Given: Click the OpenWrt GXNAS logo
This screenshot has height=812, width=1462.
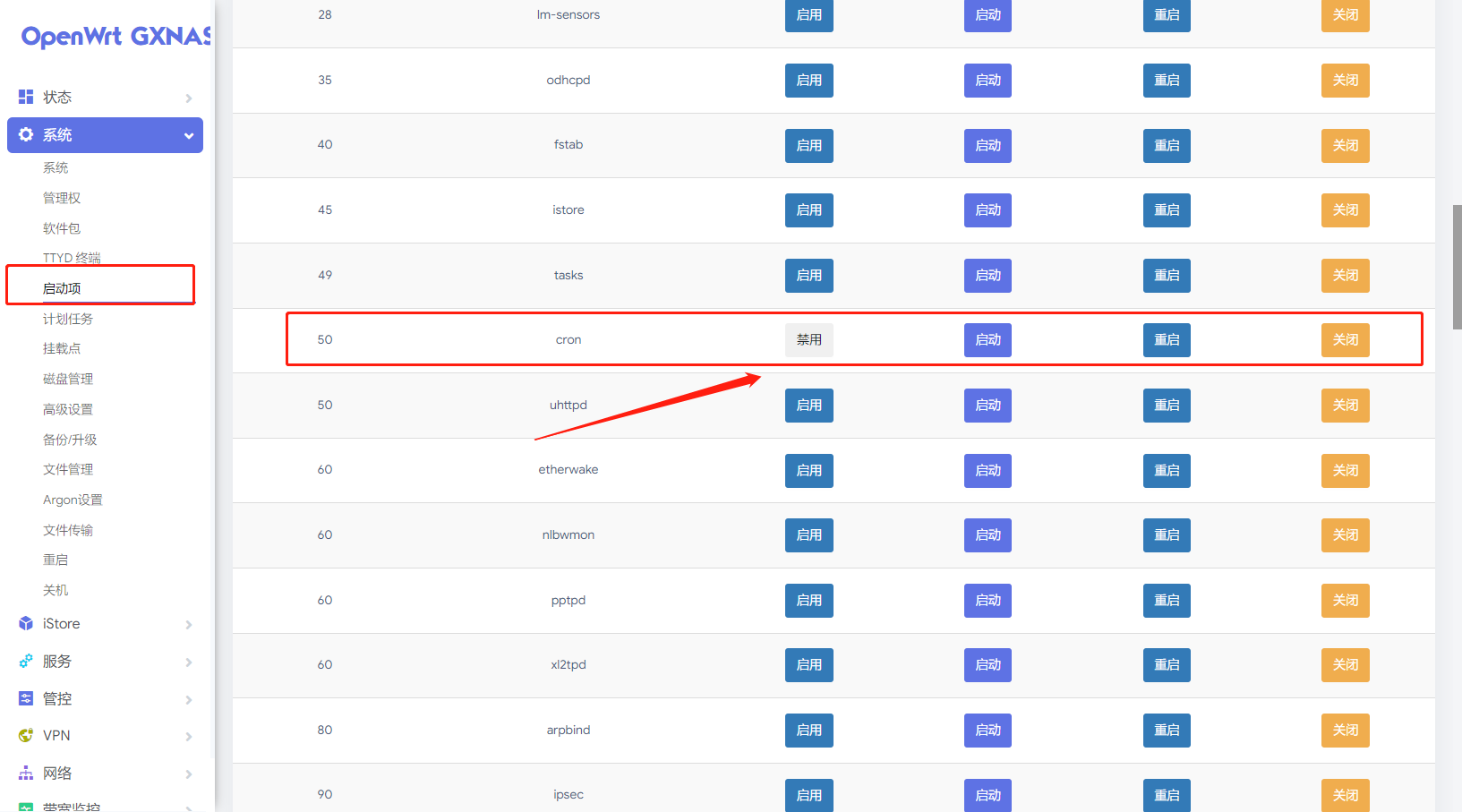Looking at the screenshot, I should [115, 37].
